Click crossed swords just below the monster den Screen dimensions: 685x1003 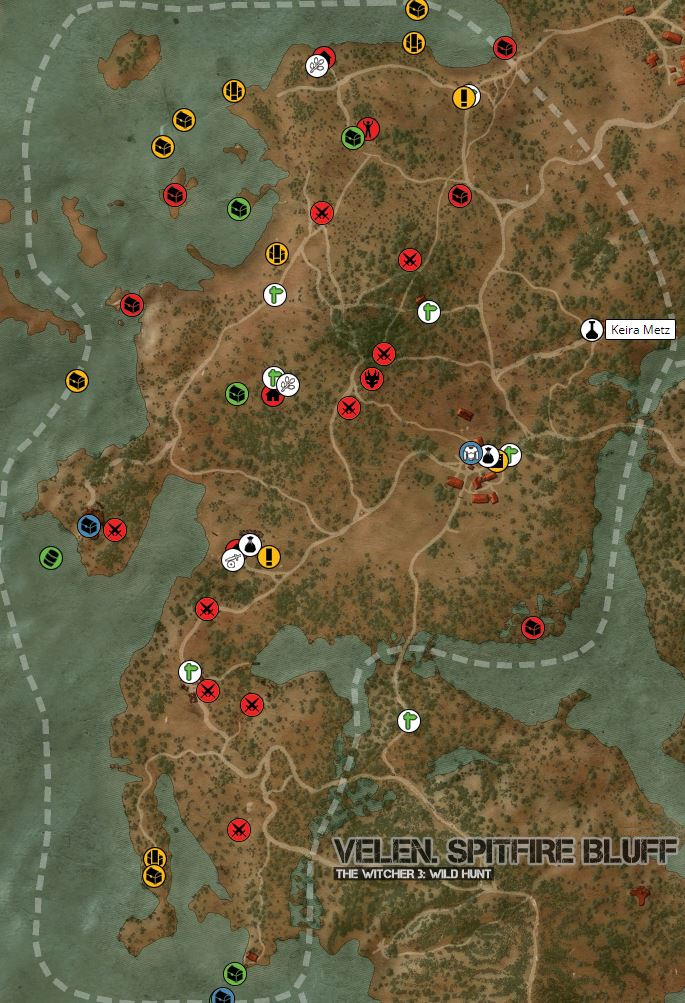point(349,407)
